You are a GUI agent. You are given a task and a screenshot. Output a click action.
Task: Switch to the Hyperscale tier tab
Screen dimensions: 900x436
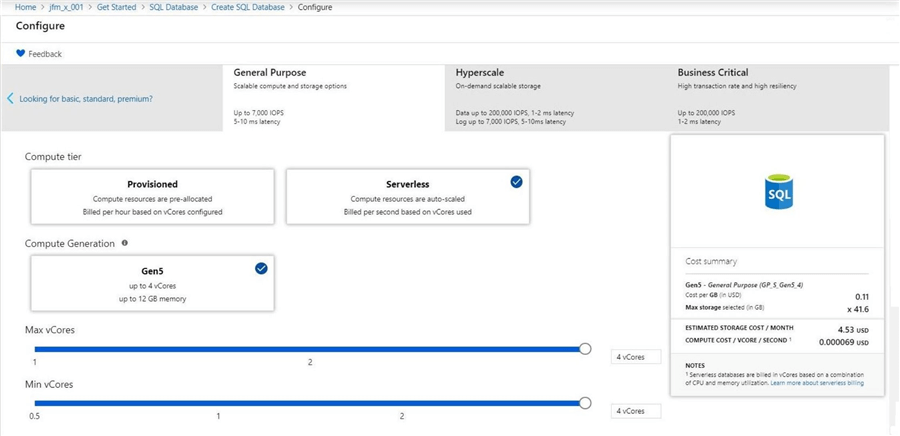(556, 98)
